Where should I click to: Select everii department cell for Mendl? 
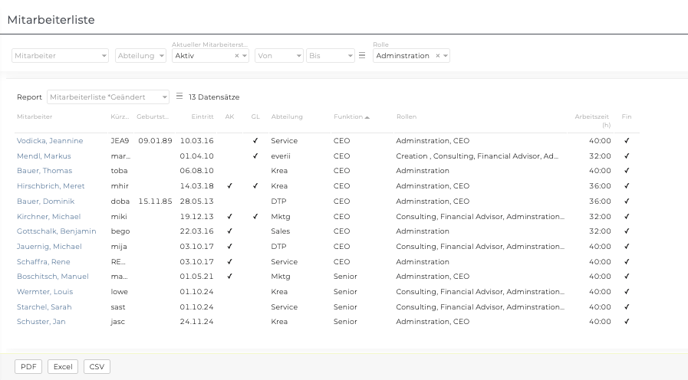pos(280,156)
